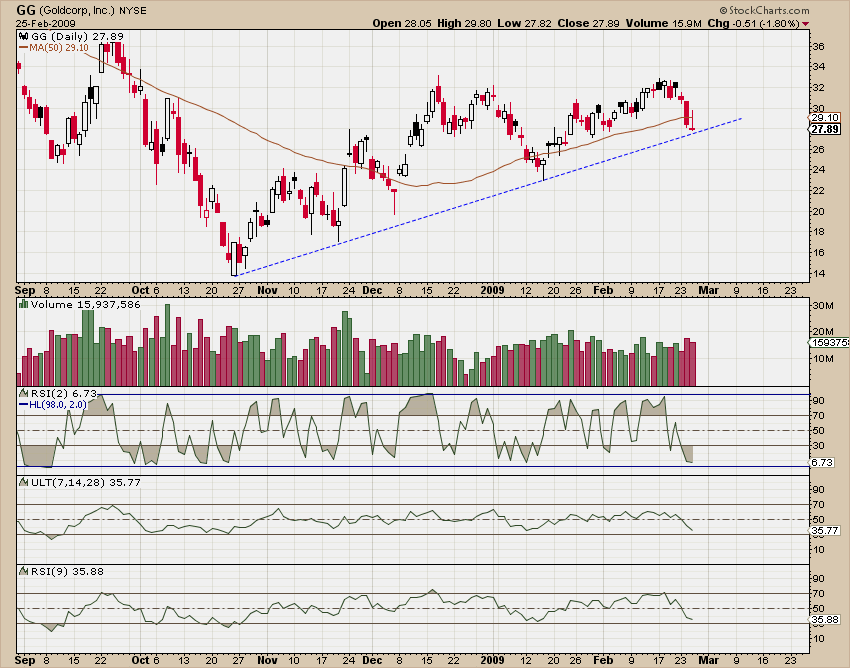Click the Volume 15,937,586 legend
The height and width of the screenshot is (668, 850).
(x=85, y=304)
